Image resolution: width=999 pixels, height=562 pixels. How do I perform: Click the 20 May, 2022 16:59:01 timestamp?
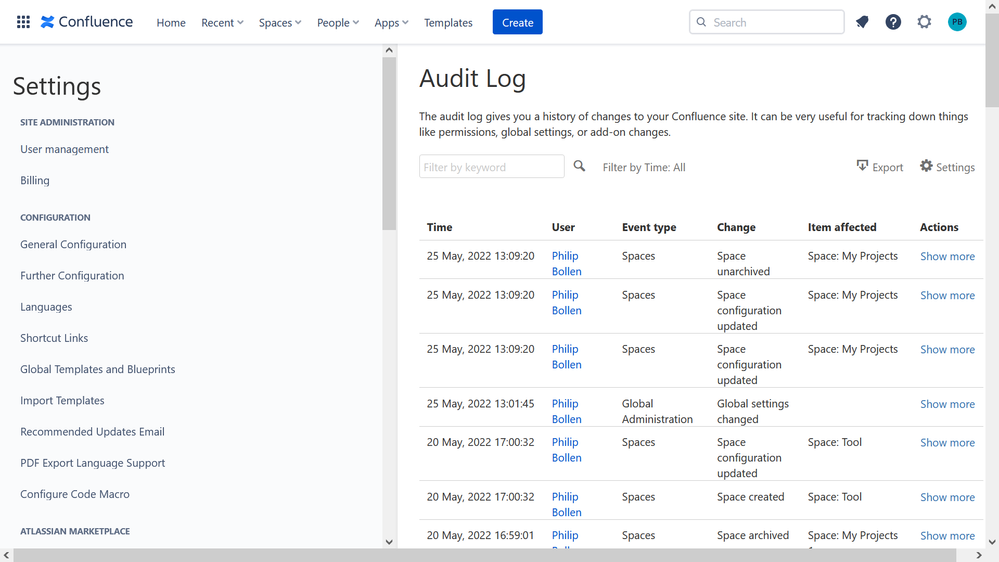(x=480, y=535)
